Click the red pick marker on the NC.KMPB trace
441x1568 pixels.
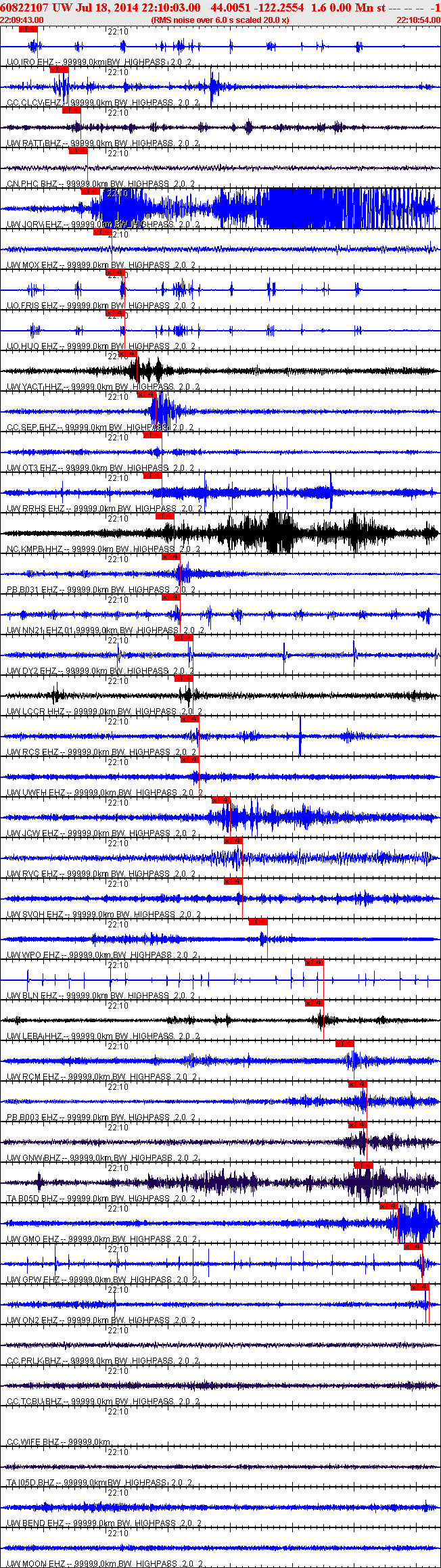click(x=164, y=516)
